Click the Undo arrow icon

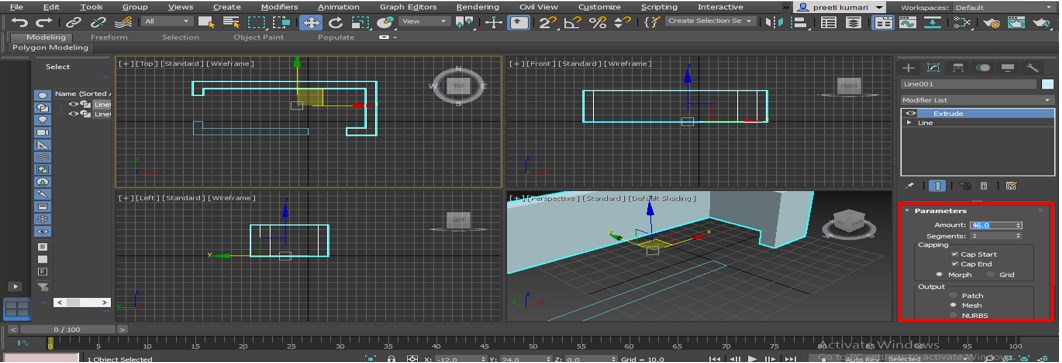coord(20,22)
